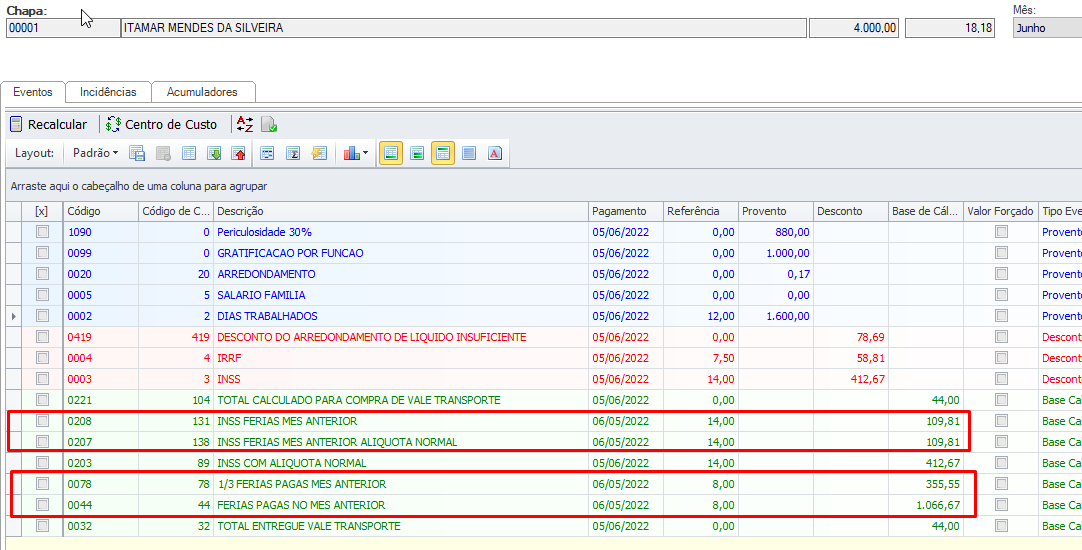Click the red letter A font icon

[495, 153]
